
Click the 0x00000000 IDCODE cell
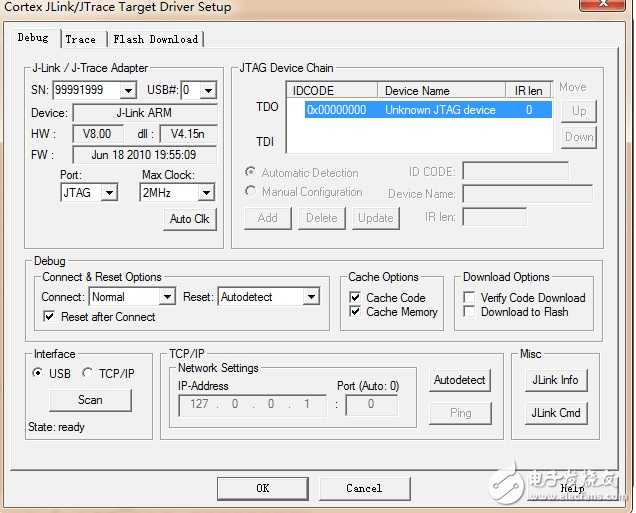336,110
